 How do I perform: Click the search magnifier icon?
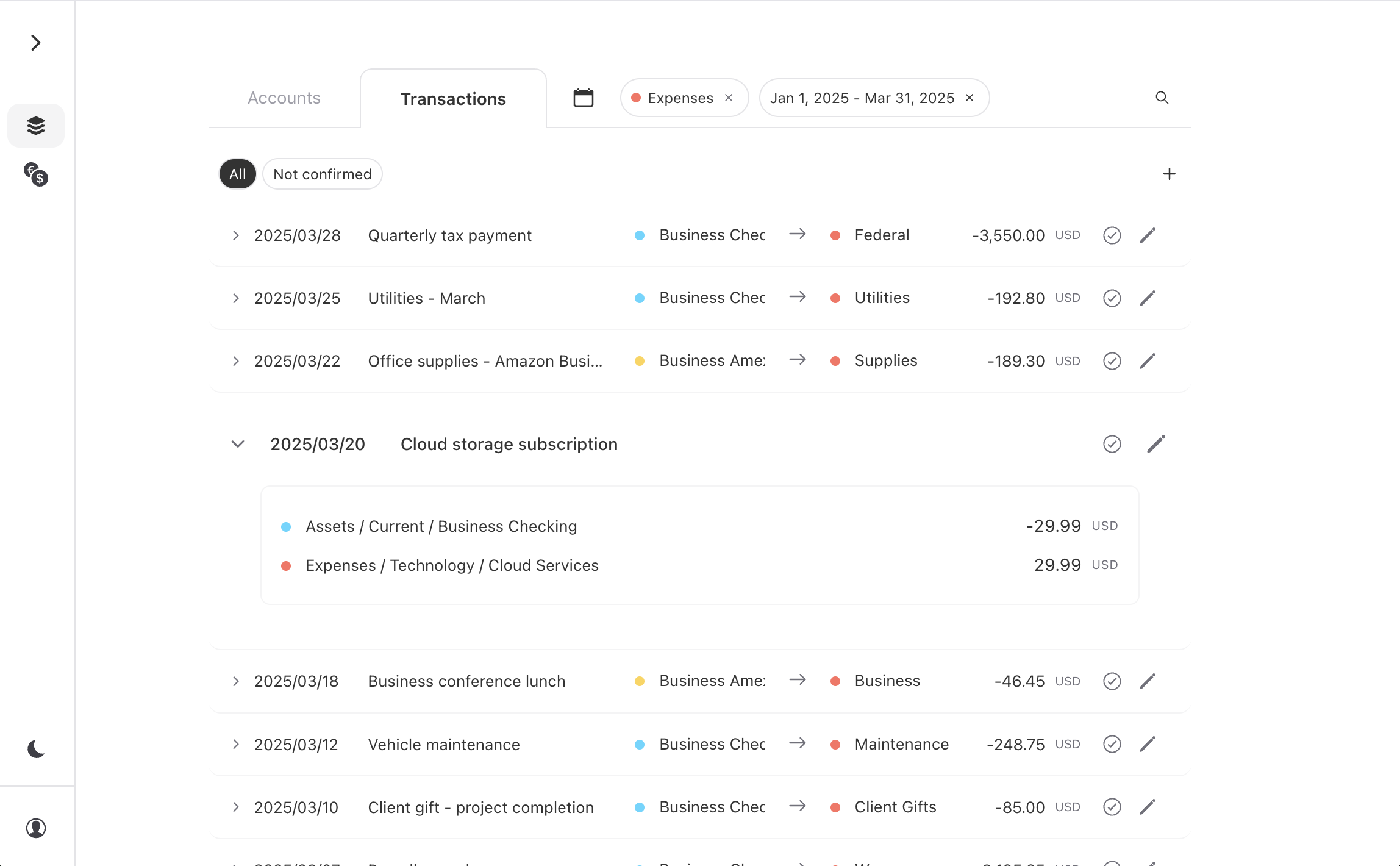click(1162, 98)
